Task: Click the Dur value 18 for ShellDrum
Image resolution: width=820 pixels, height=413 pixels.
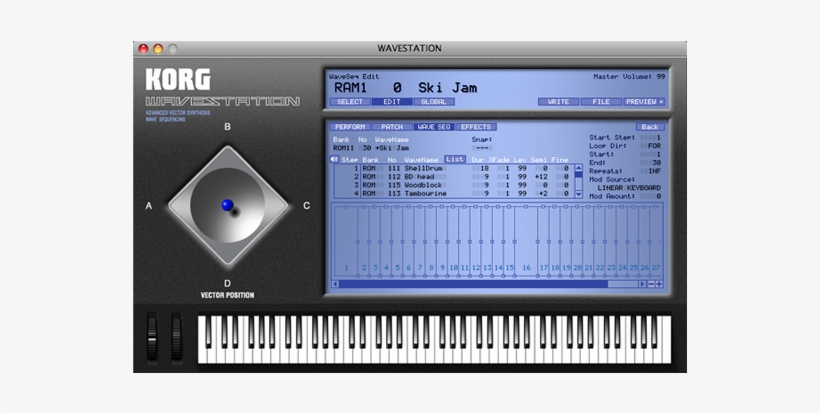Action: 484,168
